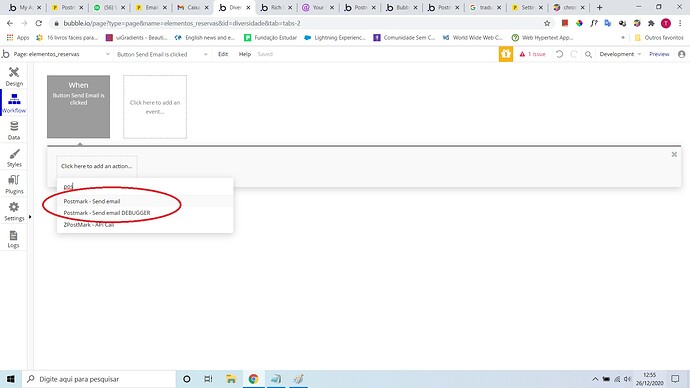Open the Chrome three-dot menu
690x388 pixels.
(x=680, y=23)
